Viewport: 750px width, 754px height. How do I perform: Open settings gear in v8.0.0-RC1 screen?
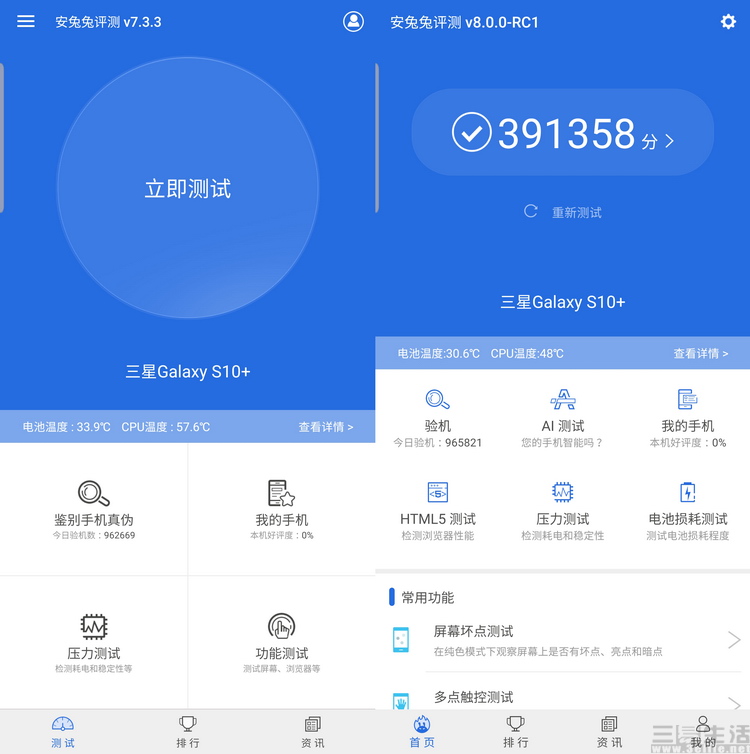click(728, 22)
